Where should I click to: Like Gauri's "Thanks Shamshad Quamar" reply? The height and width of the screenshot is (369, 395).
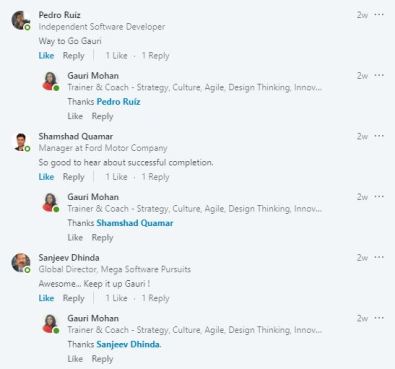75,238
